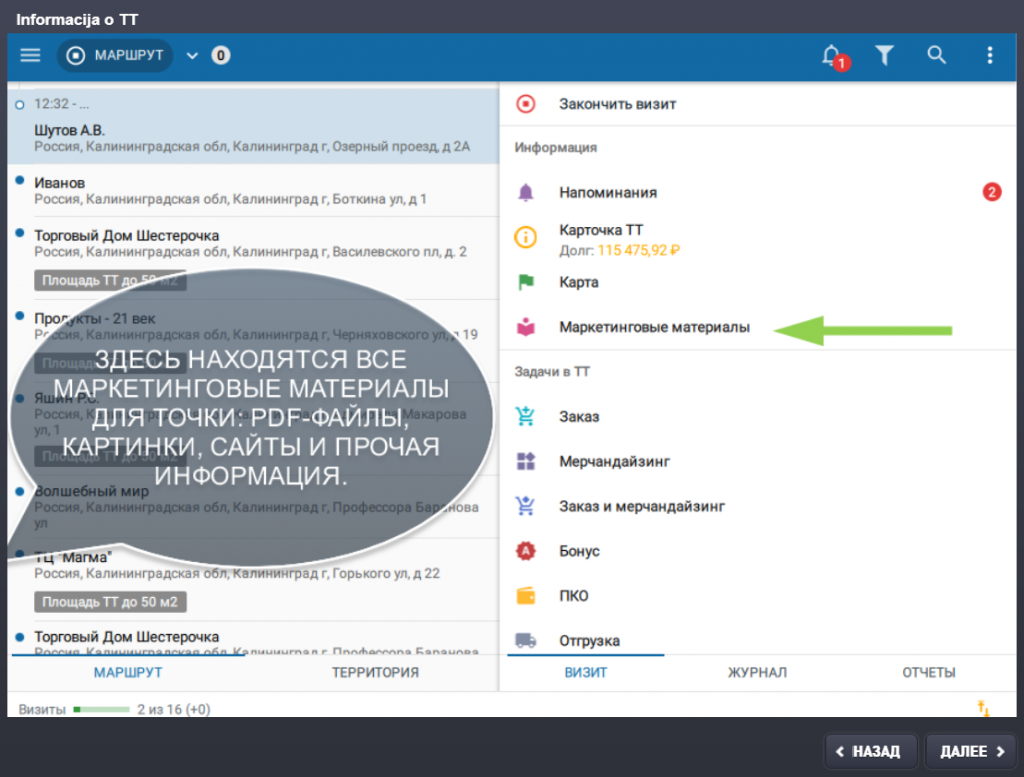The height and width of the screenshot is (777, 1024).
Task: Click the green Карта flag icon
Action: [x=526, y=282]
